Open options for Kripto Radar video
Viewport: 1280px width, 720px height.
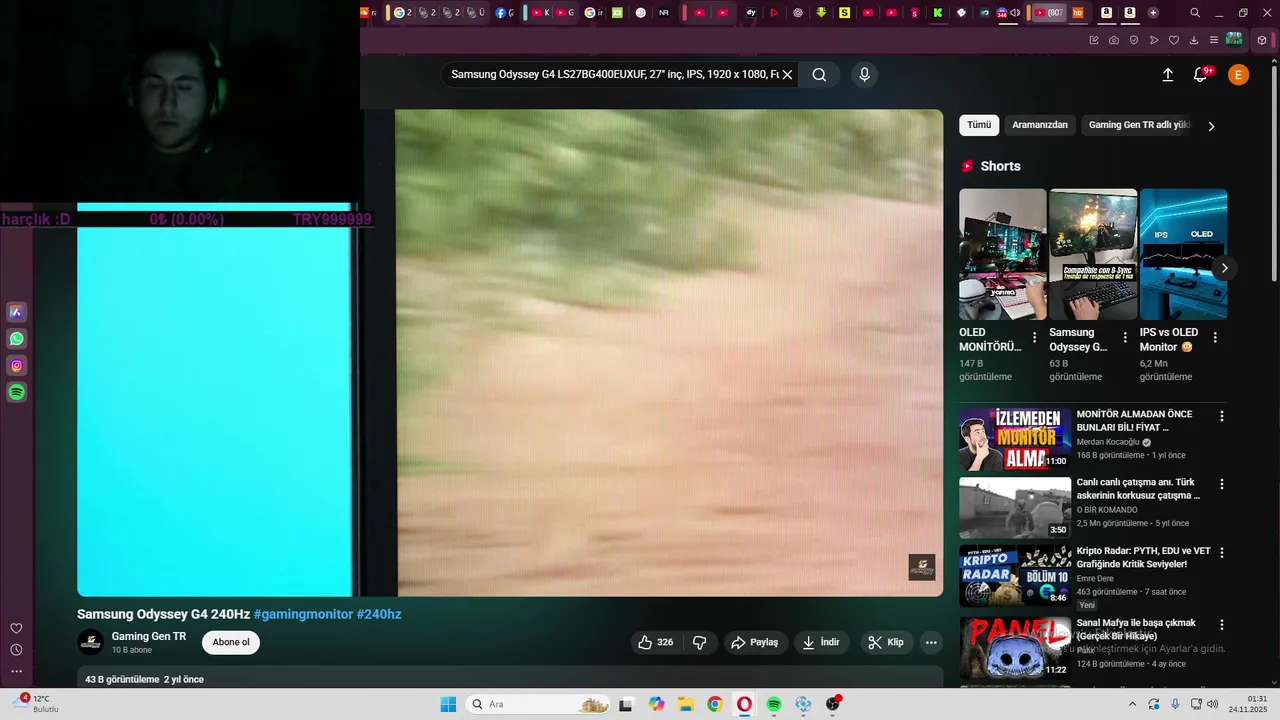pos(1221,552)
